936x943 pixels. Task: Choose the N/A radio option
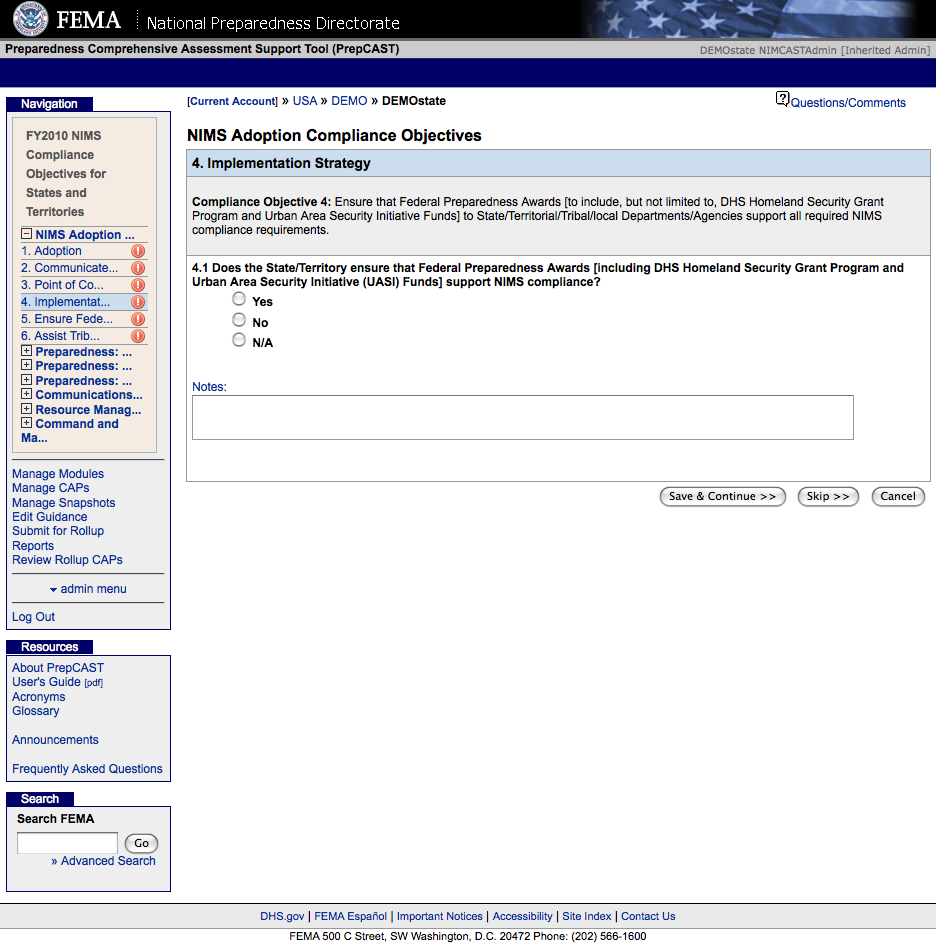click(239, 340)
